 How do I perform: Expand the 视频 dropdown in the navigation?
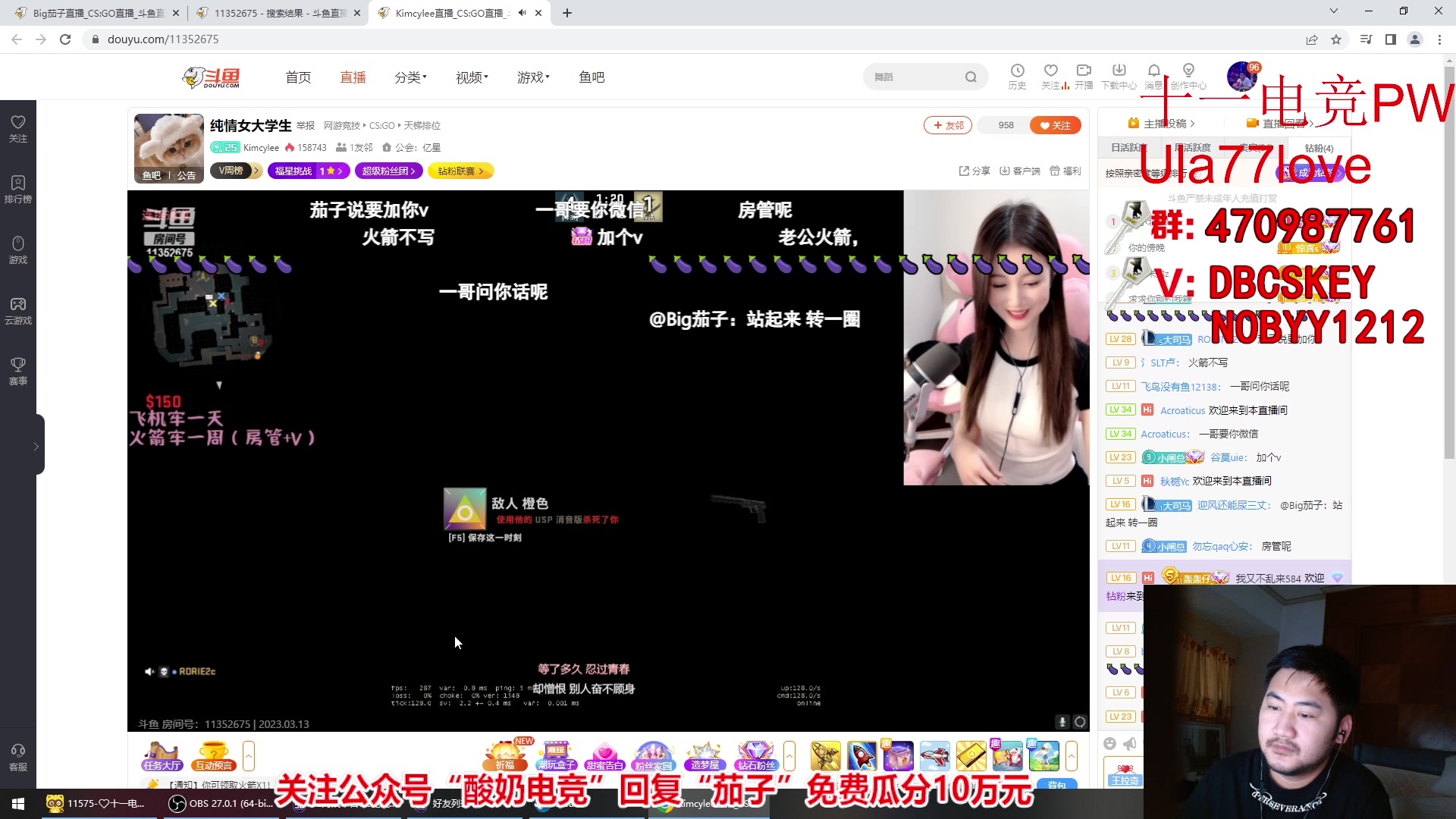click(x=472, y=77)
